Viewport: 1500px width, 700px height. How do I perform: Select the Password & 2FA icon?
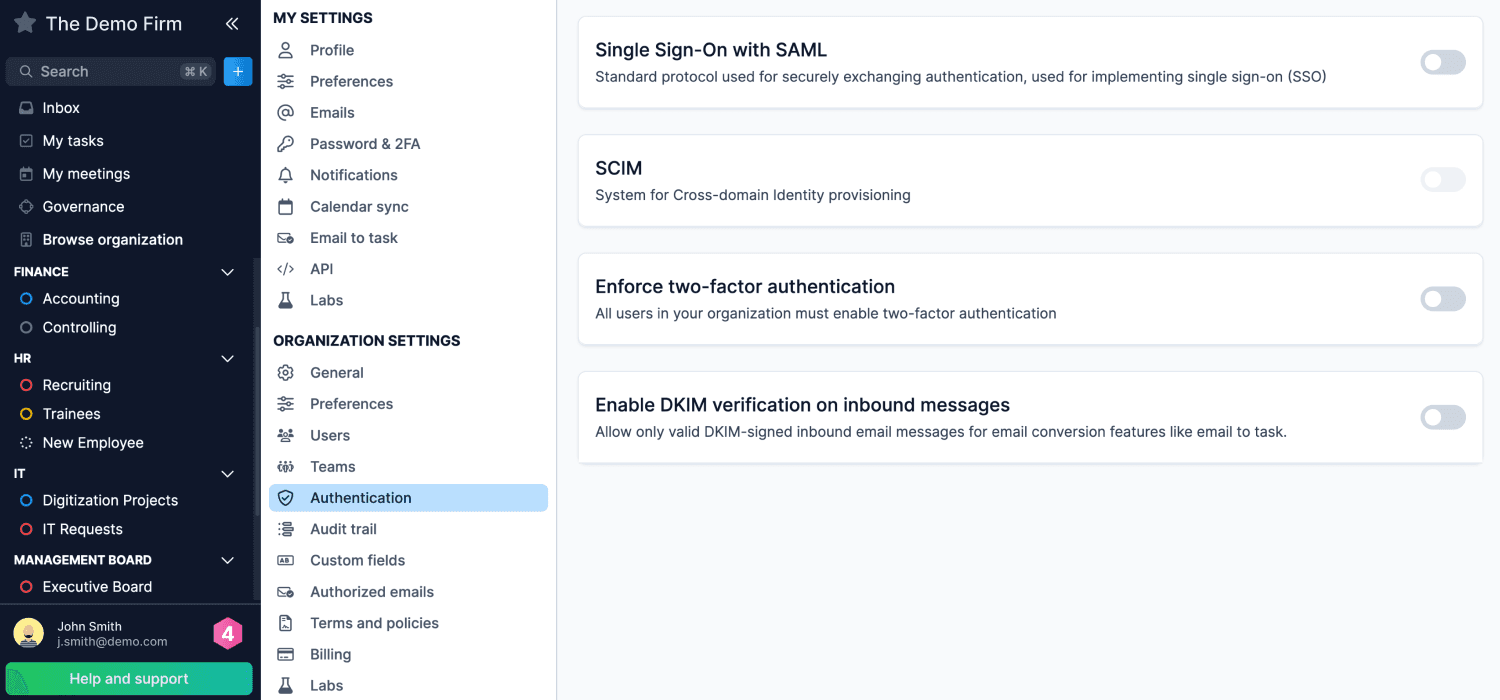click(x=286, y=143)
